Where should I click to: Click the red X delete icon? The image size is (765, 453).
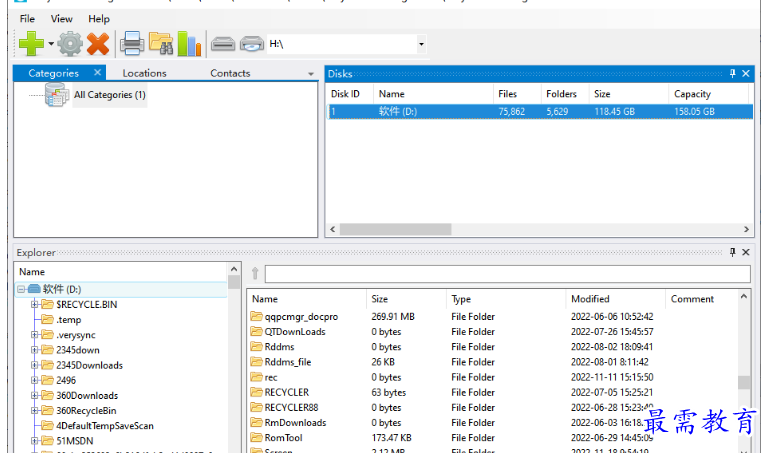pos(98,44)
